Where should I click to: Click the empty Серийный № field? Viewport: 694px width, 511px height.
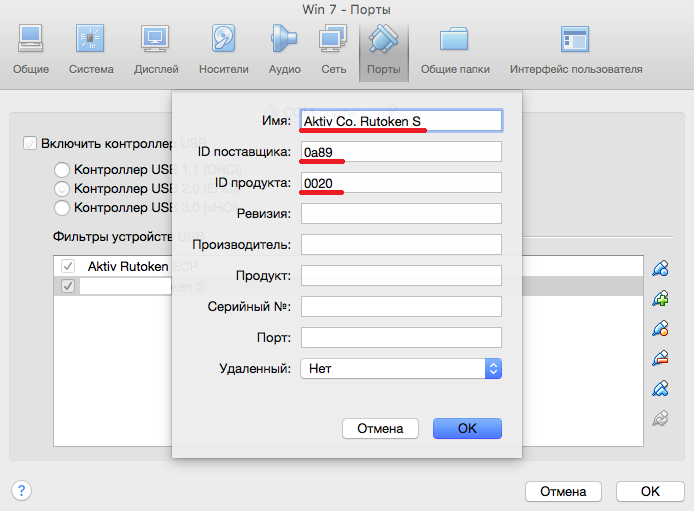pyautogui.click(x=401, y=307)
